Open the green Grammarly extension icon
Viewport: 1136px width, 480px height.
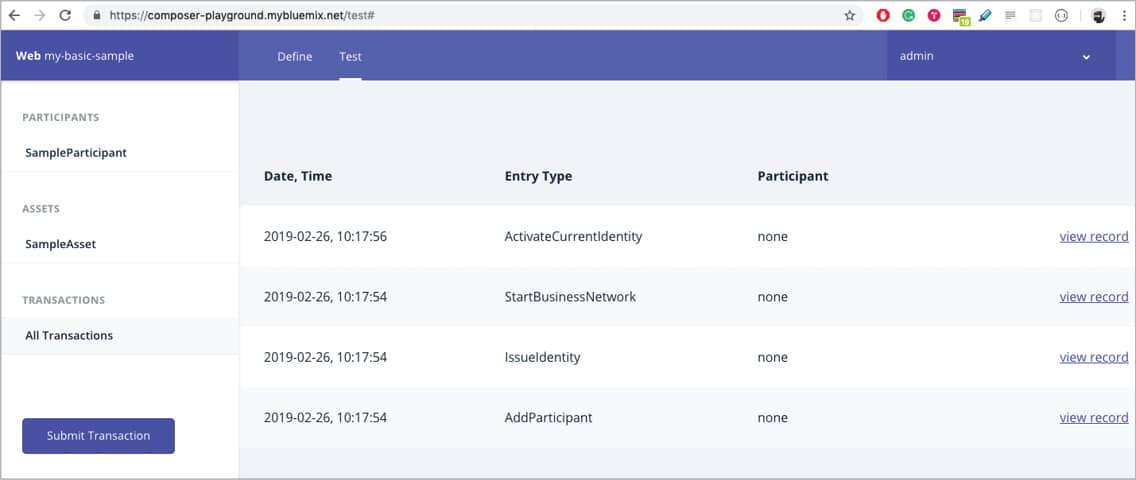click(x=909, y=16)
